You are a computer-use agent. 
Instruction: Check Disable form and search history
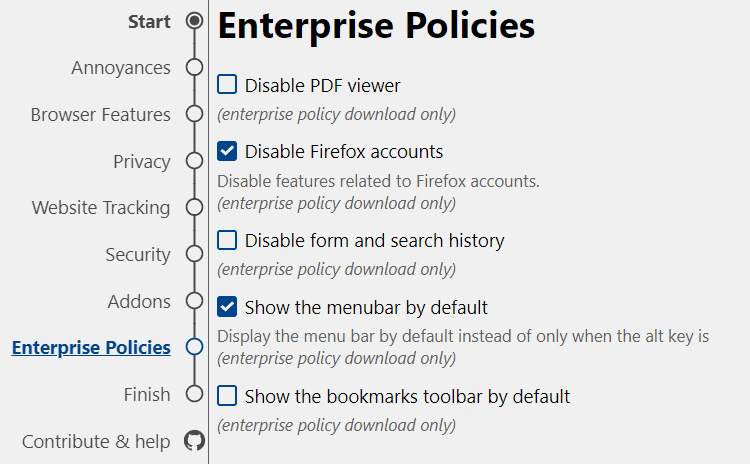228,240
